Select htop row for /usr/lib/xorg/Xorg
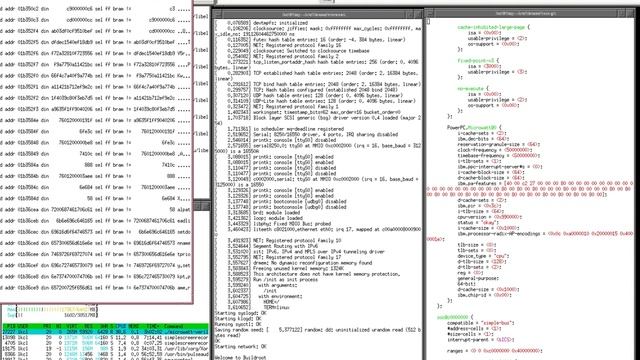The height and width of the screenshot is (360, 640). point(106,349)
